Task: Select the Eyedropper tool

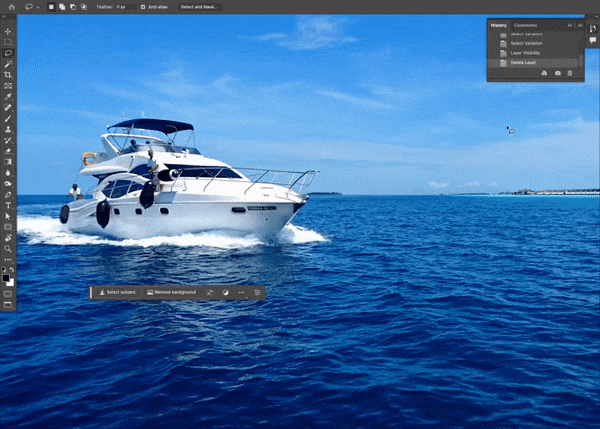Action: [x=8, y=96]
